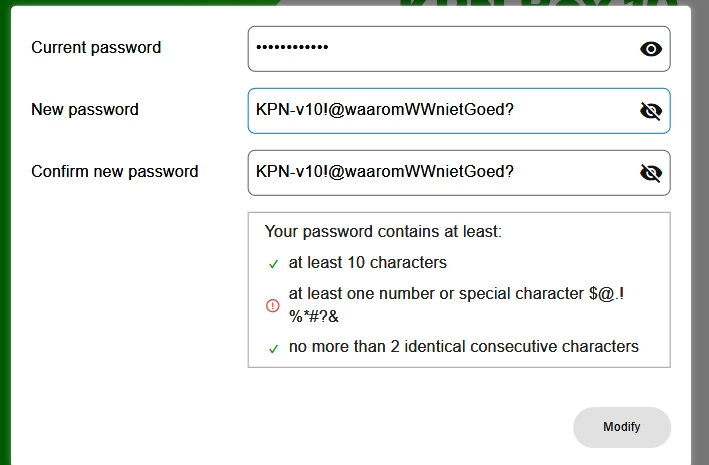709x465 pixels.
Task: Click the "at least 10 characters" requirement text
Action: pos(367,263)
